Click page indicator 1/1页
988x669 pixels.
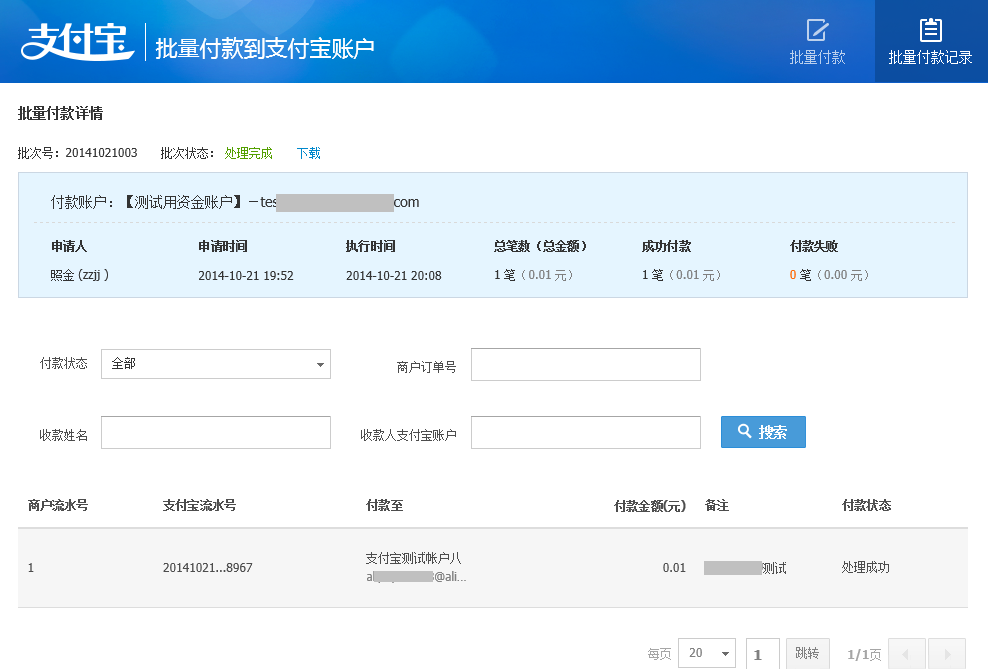pyautogui.click(x=864, y=655)
